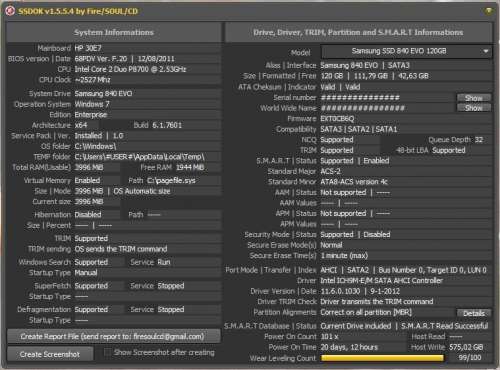Click the Secure Erase Mode value Normal
This screenshot has height=370, width=500.
click(331, 245)
